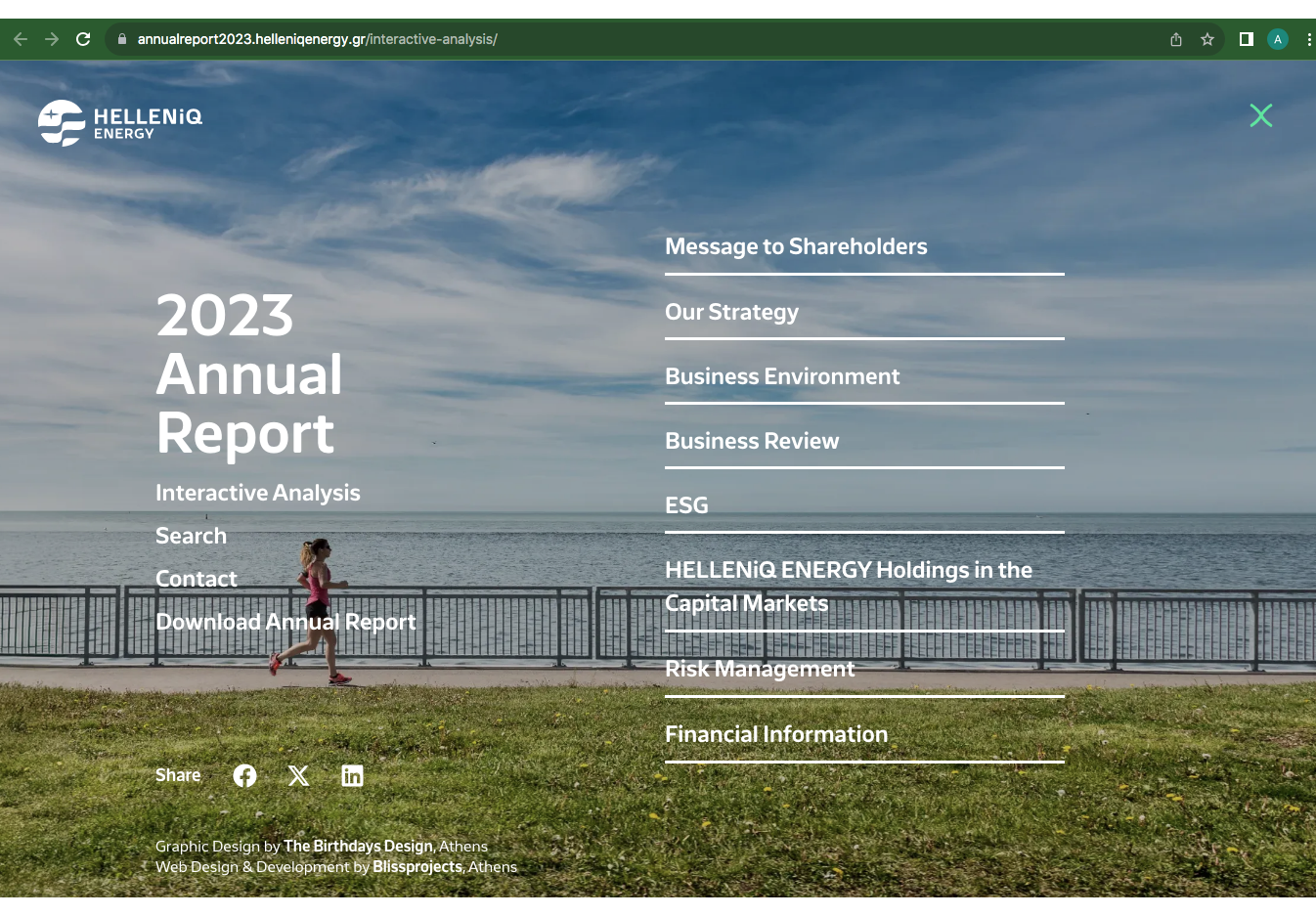Click the Share label
The width and height of the screenshot is (1316, 916).
[178, 775]
